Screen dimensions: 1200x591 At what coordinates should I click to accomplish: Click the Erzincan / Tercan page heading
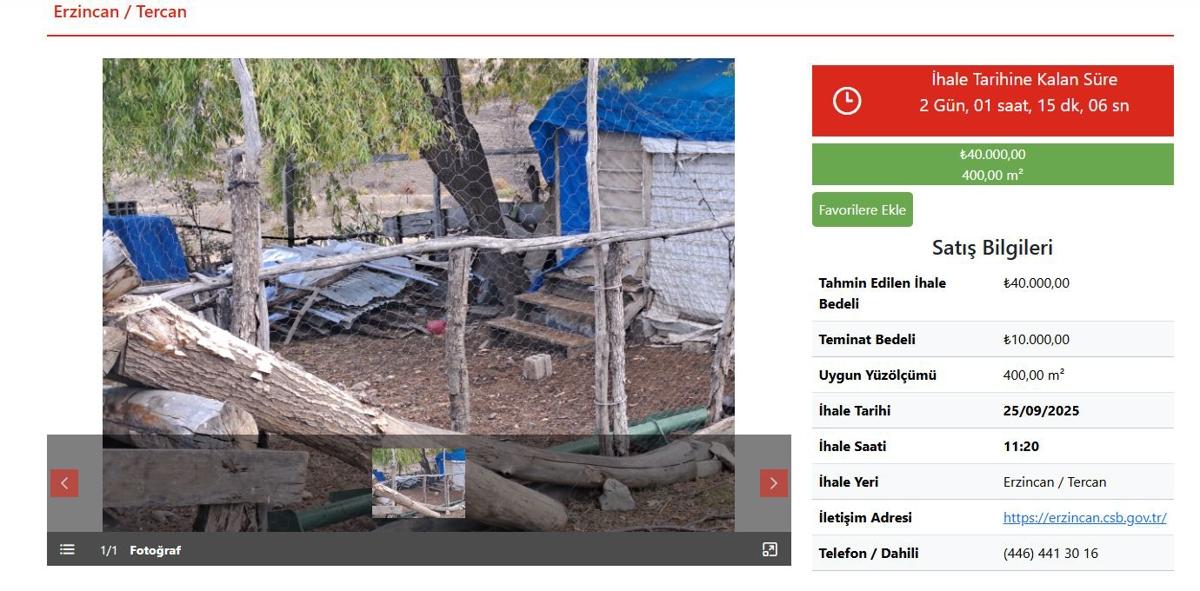(x=120, y=12)
